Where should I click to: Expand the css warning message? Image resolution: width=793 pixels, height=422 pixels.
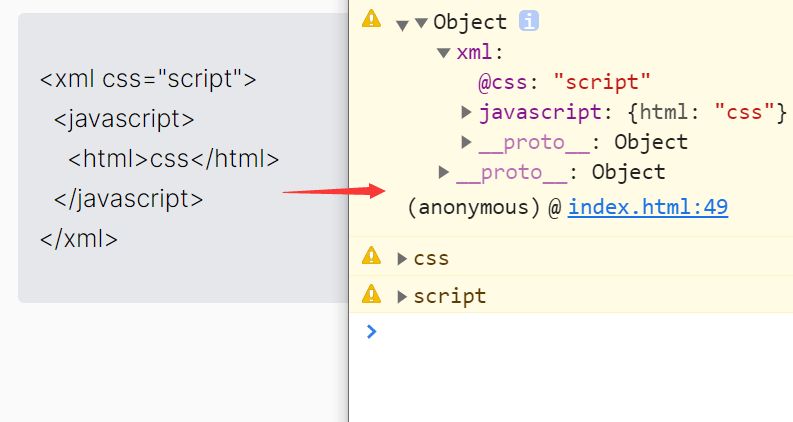[402, 259]
